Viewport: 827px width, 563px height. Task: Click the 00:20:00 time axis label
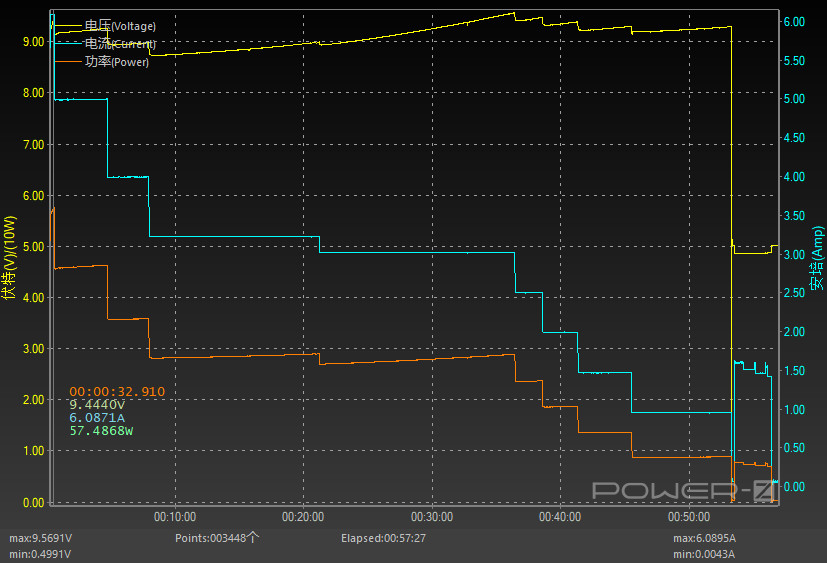tap(303, 517)
